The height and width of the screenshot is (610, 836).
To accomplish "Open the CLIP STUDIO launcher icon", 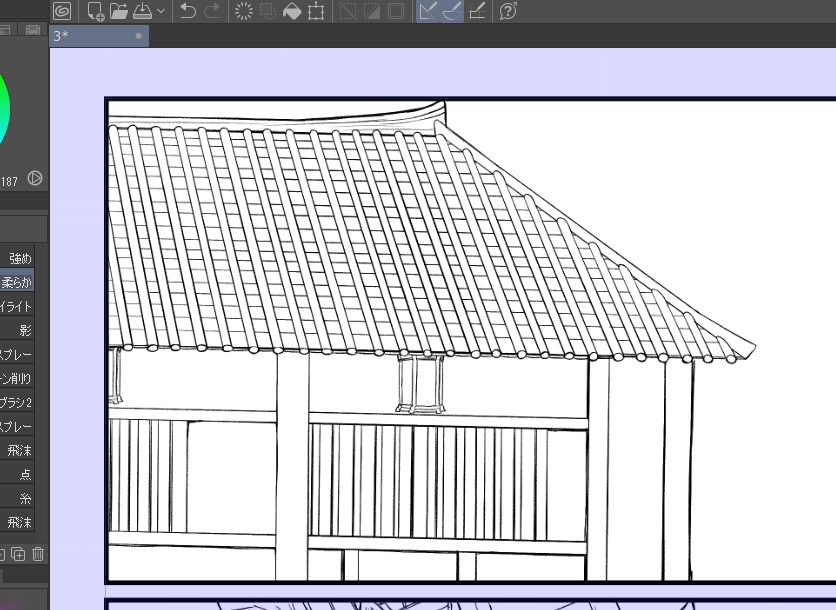I will [62, 11].
